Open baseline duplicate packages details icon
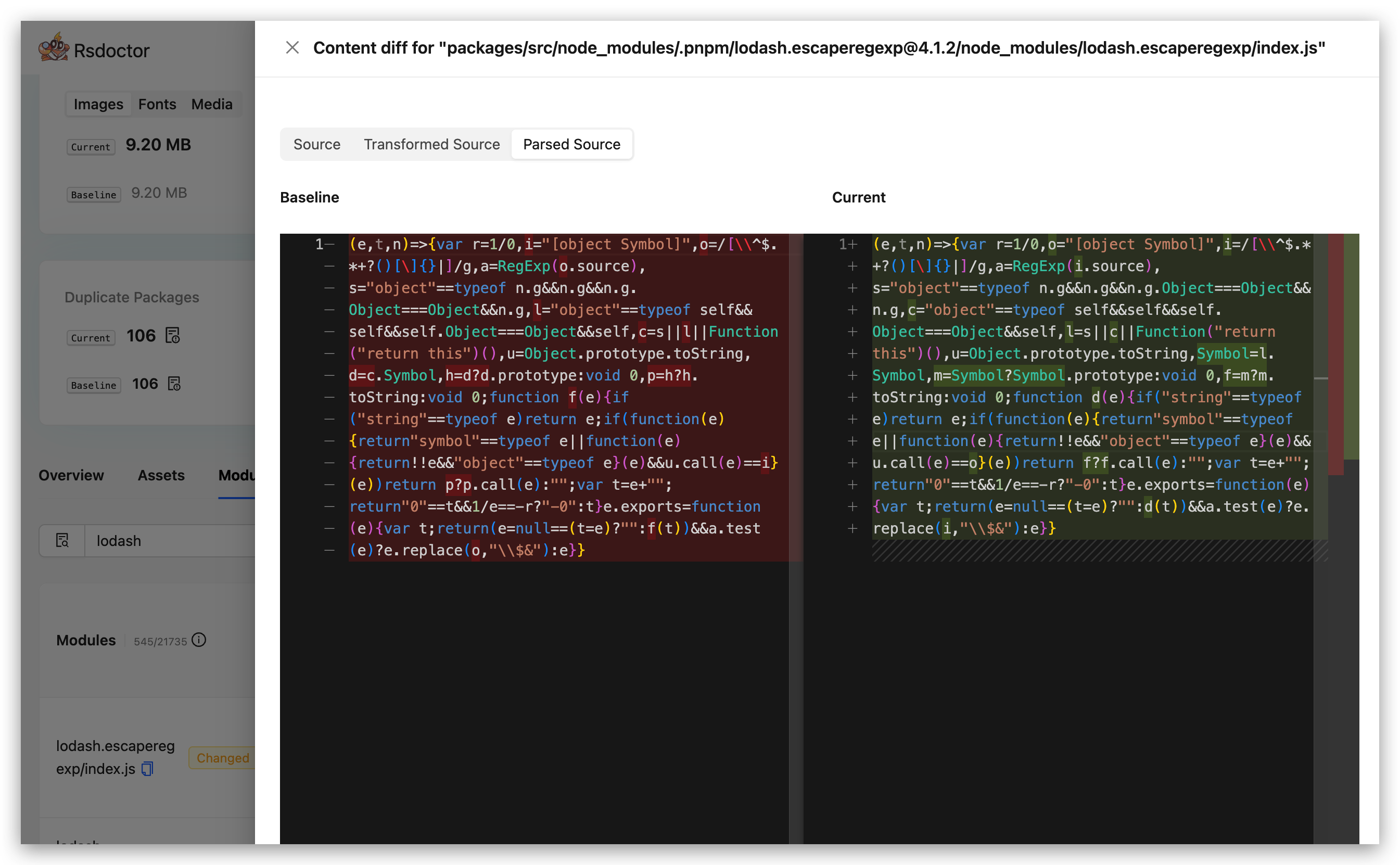1400x865 pixels. (174, 383)
